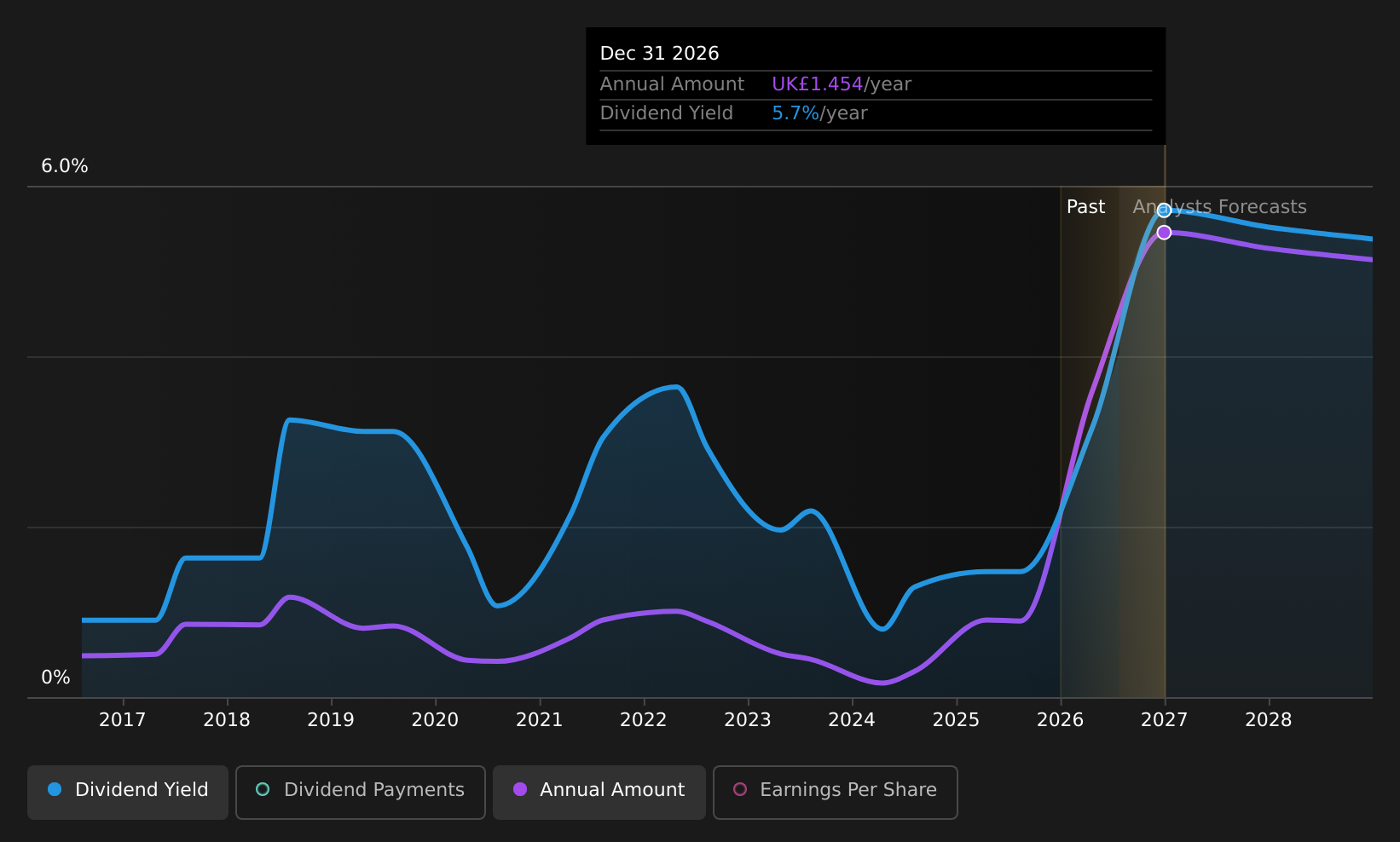Click the 0% y-axis label
1400x842 pixels.
click(55, 678)
